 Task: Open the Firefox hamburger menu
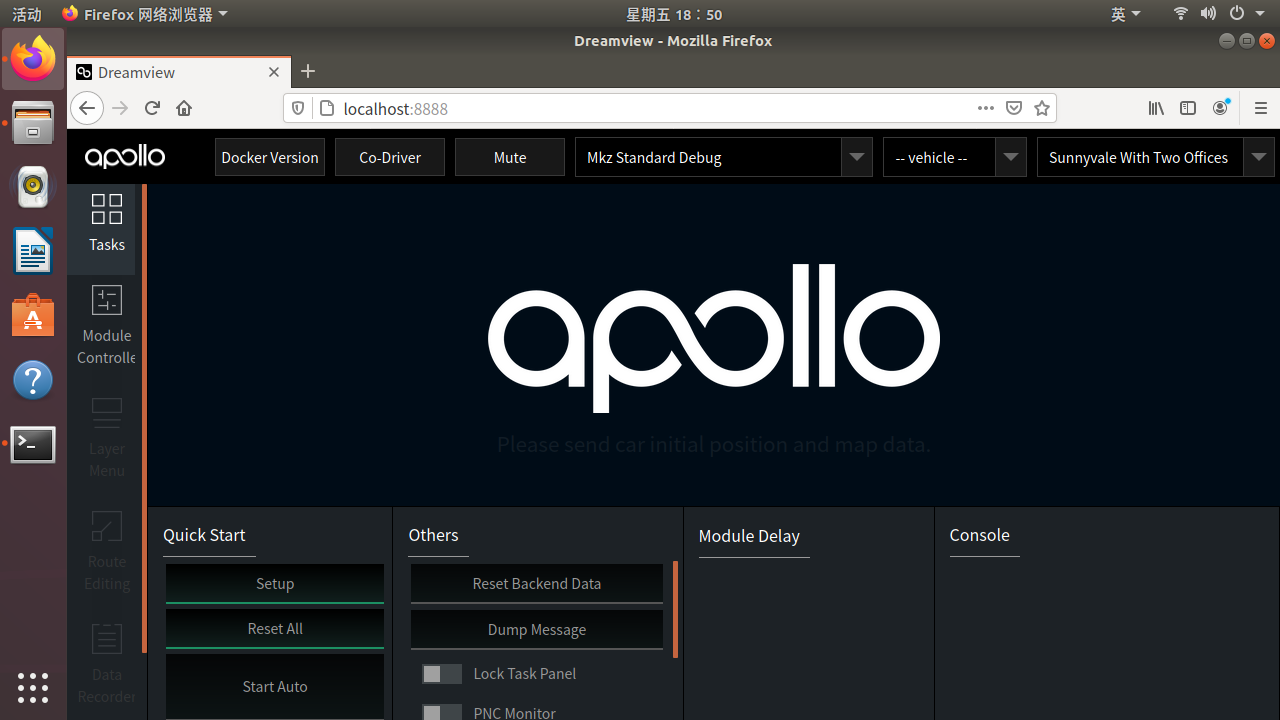pyautogui.click(x=1260, y=108)
